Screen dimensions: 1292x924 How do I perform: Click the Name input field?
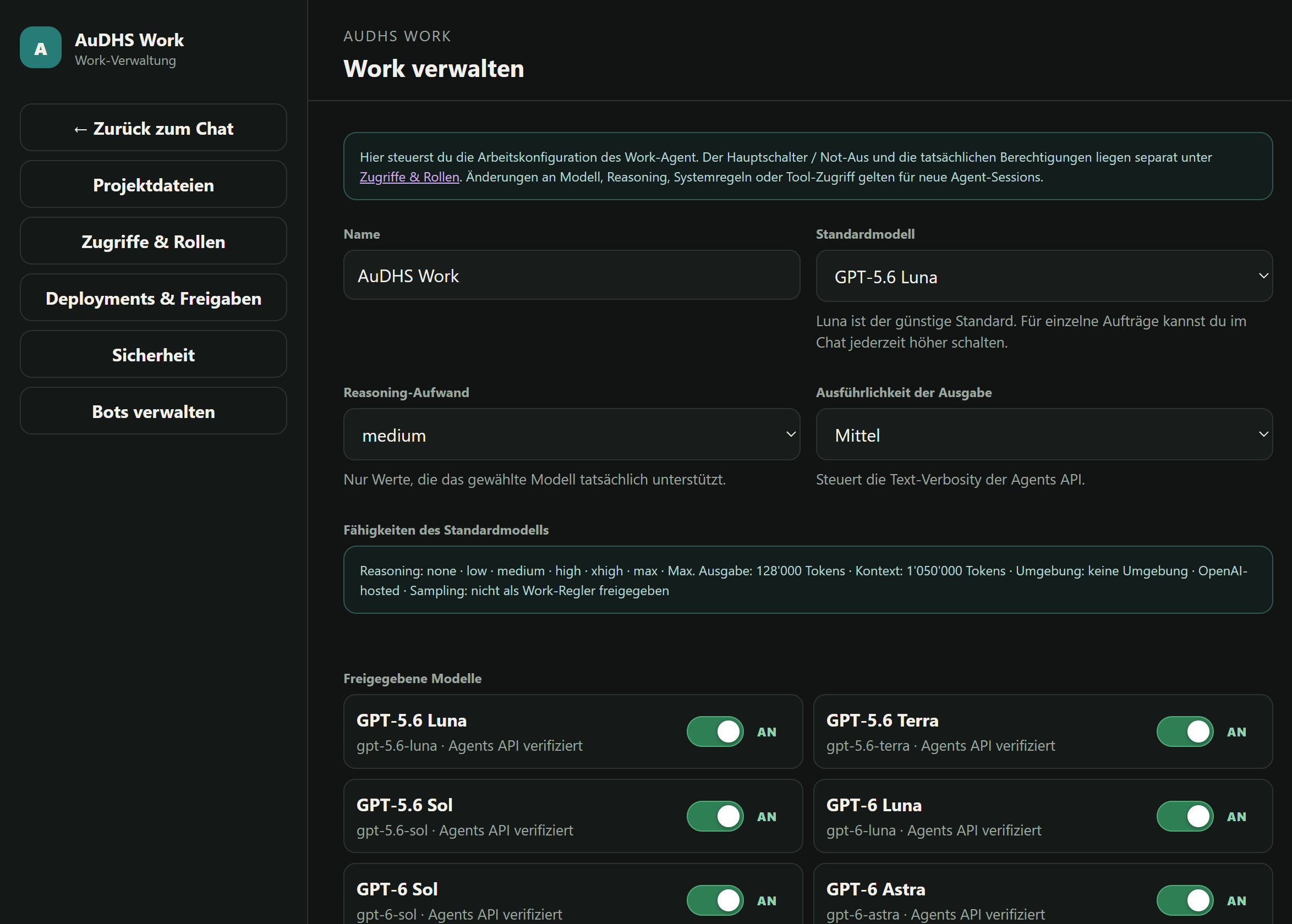tap(571, 276)
